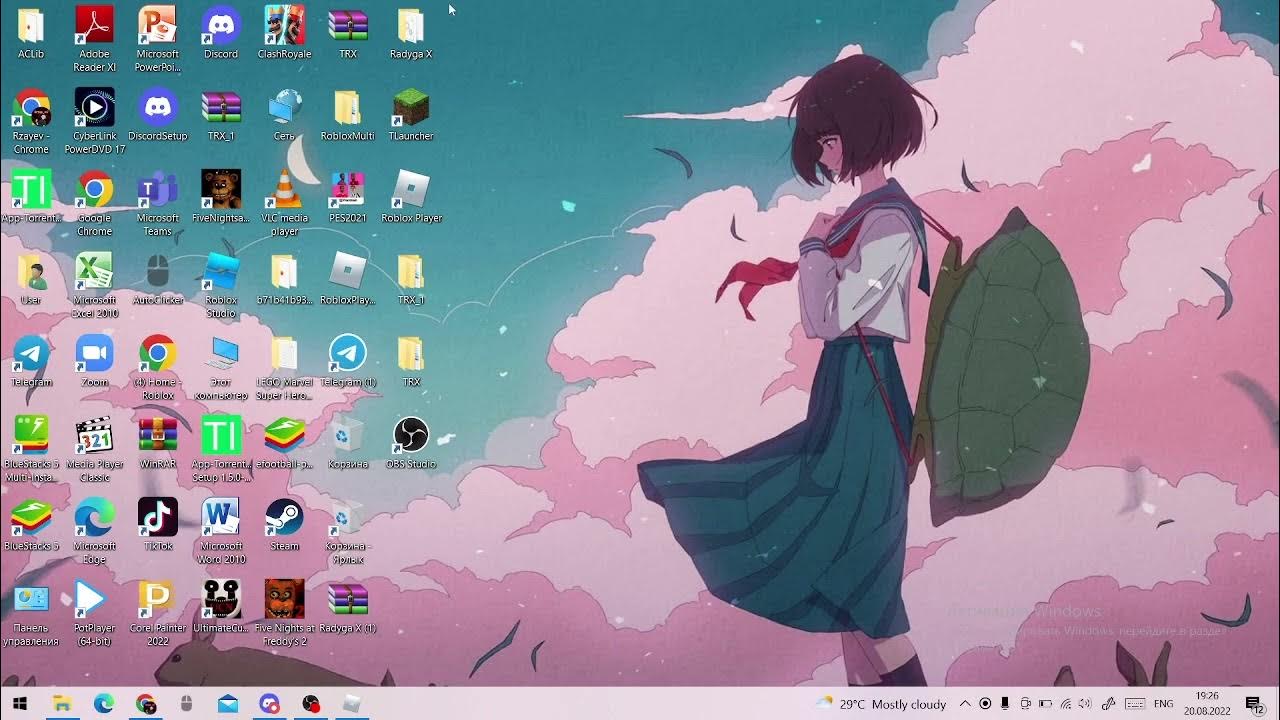Screen dimensions: 1280x720
Task: Switch to Chrome in the taskbar
Action: coord(146,704)
